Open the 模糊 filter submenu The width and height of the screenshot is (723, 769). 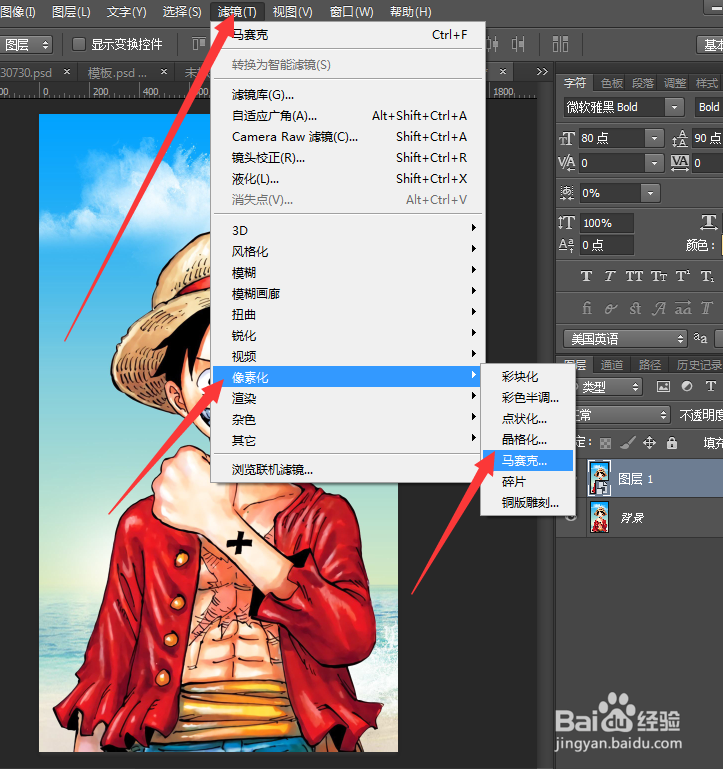348,272
